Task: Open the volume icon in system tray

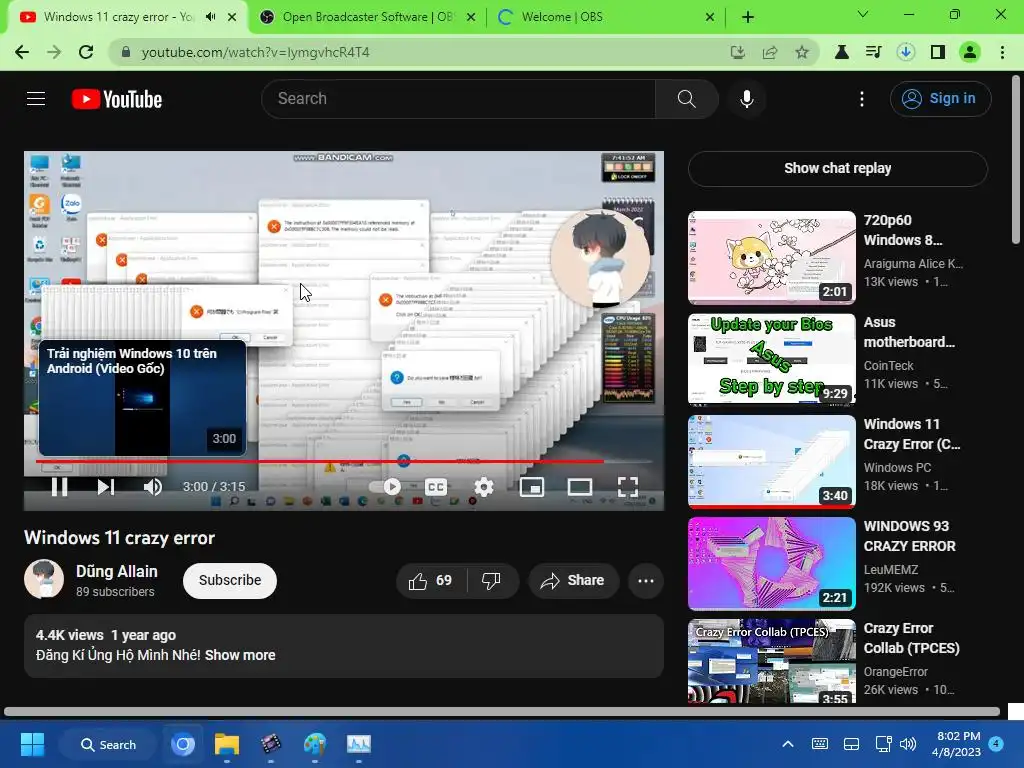Action: click(x=908, y=744)
